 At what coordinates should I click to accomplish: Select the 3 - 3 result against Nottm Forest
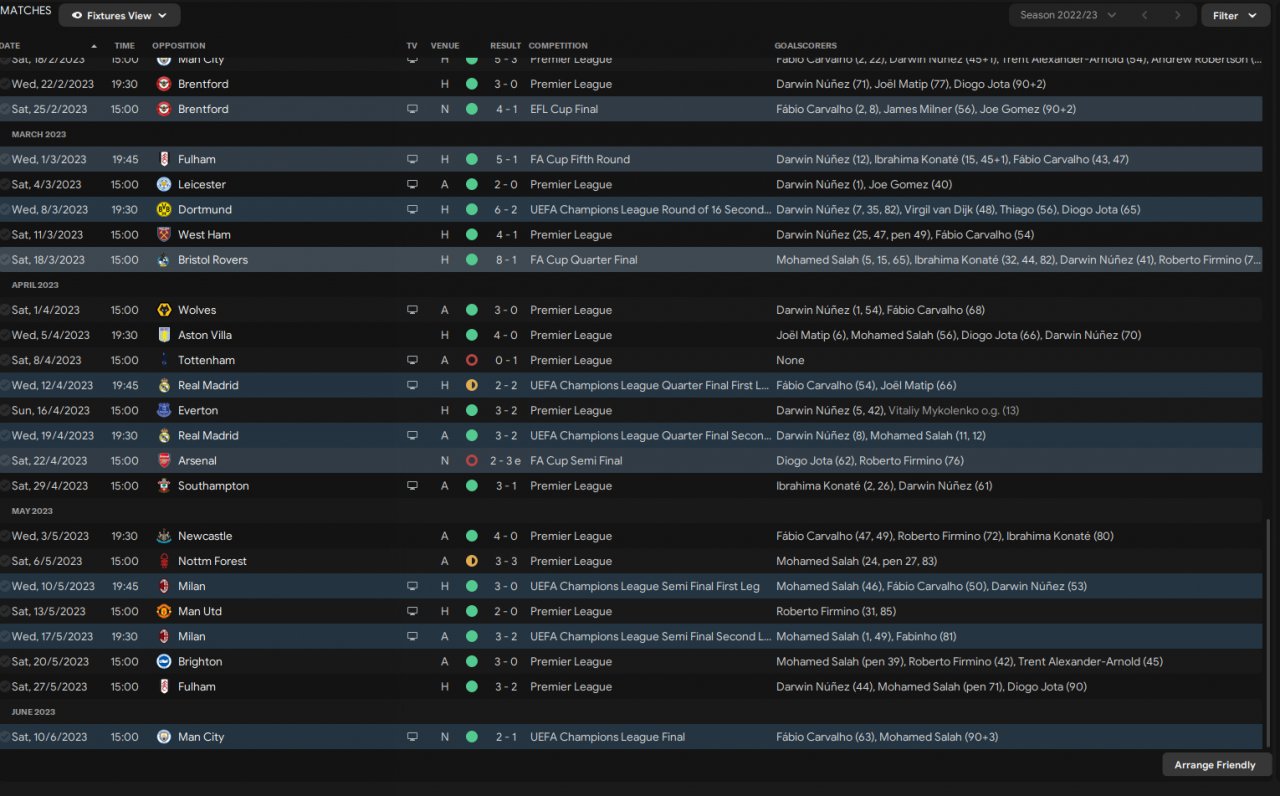(505, 561)
